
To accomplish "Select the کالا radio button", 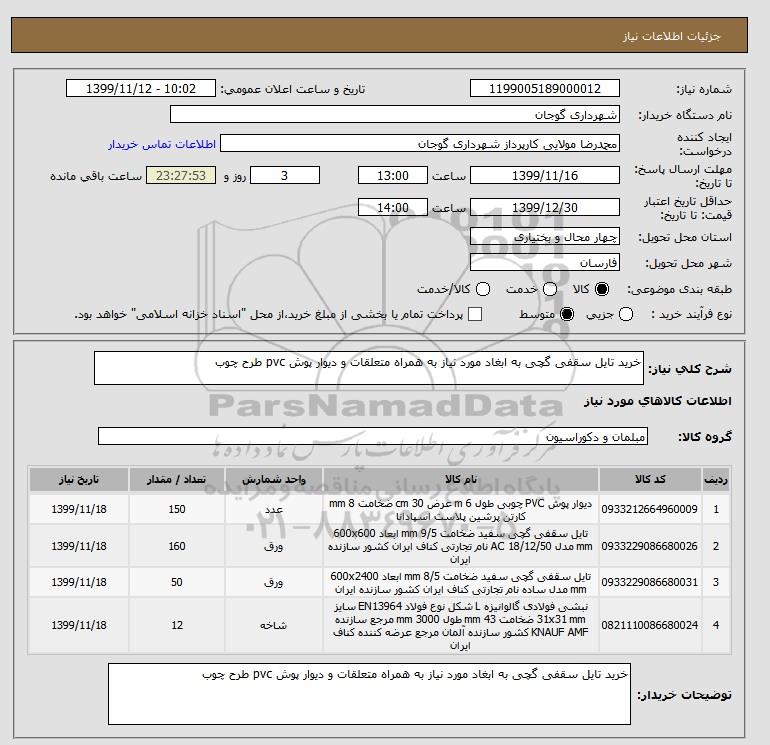I will pos(602,289).
